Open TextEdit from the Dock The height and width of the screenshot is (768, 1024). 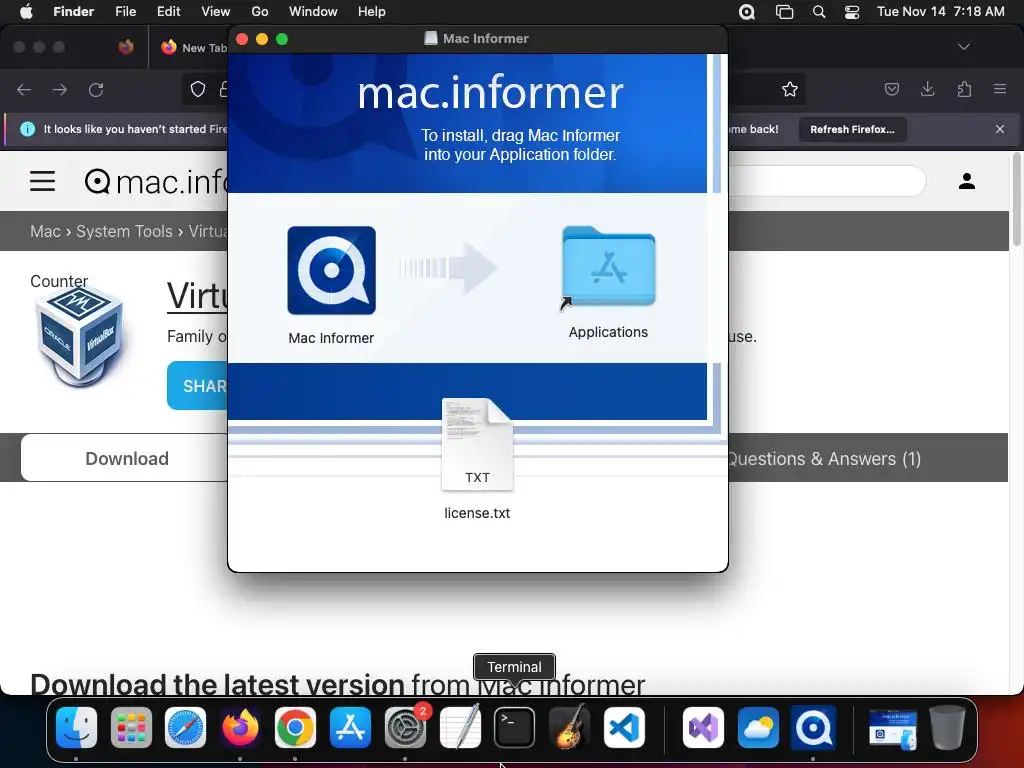tap(460, 727)
